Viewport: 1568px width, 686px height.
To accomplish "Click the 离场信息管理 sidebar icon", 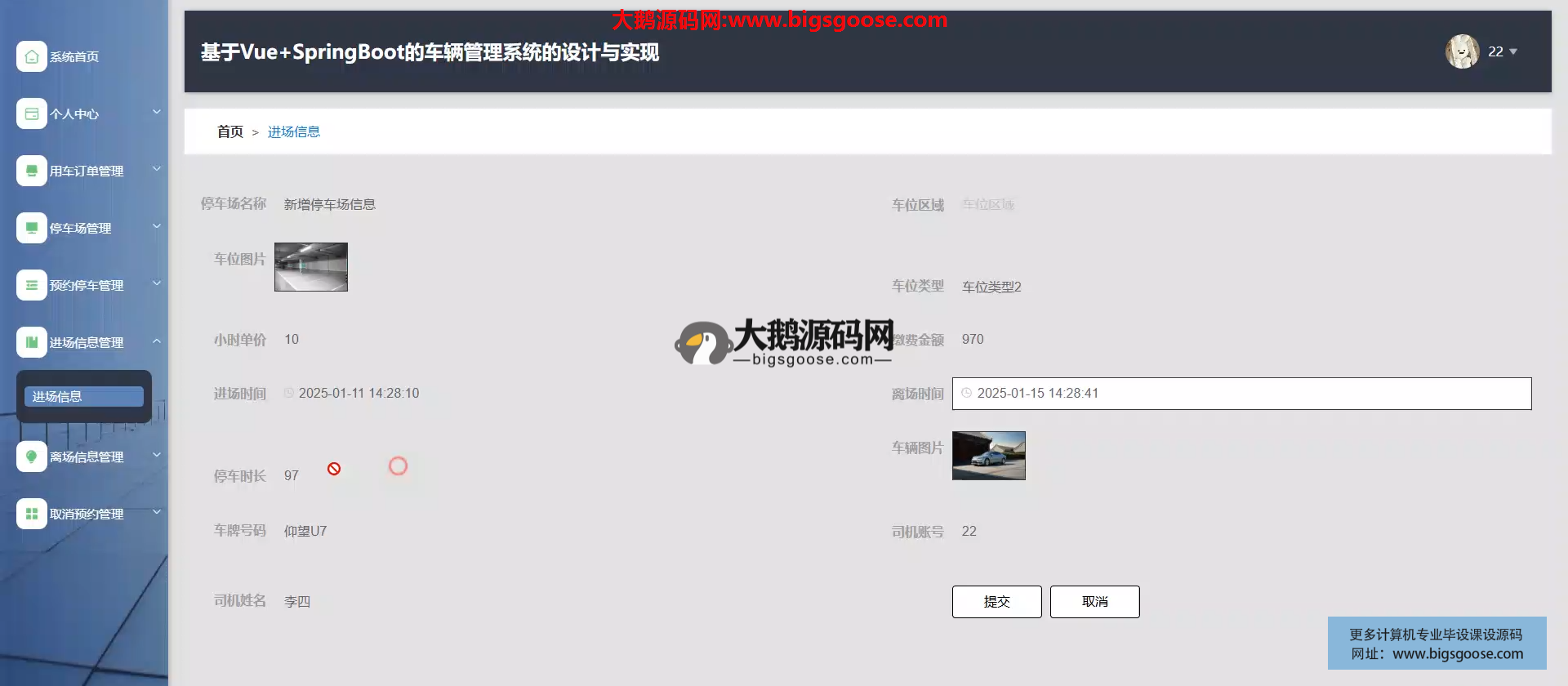I will coord(31,457).
